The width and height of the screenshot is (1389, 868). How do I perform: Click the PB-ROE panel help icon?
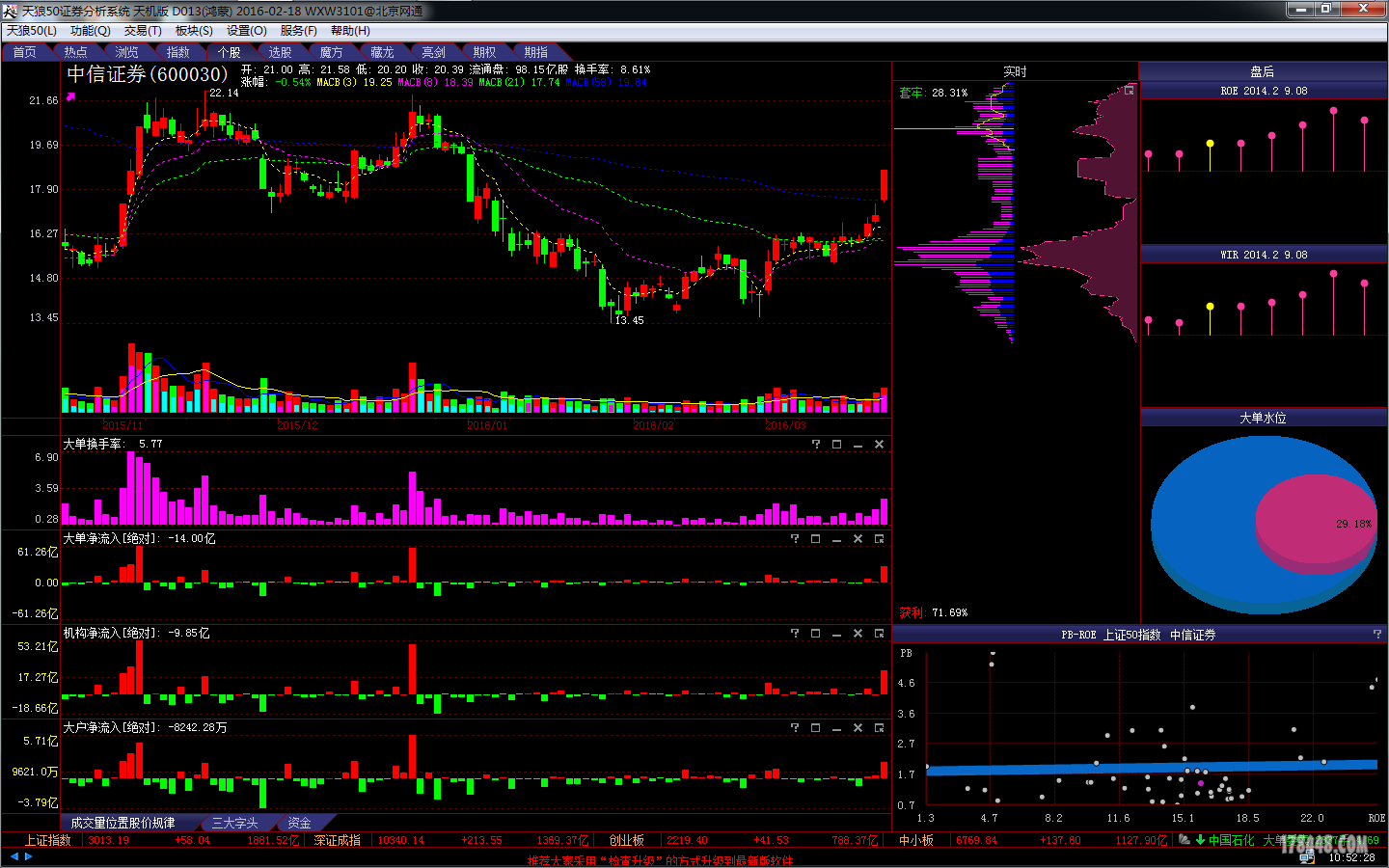pyautogui.click(x=1377, y=634)
